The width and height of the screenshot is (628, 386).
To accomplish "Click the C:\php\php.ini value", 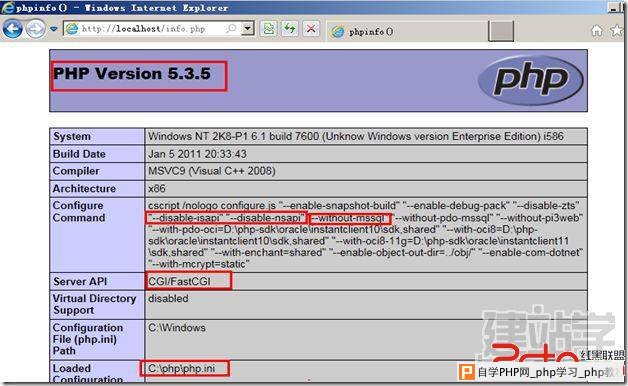I will (181, 368).
